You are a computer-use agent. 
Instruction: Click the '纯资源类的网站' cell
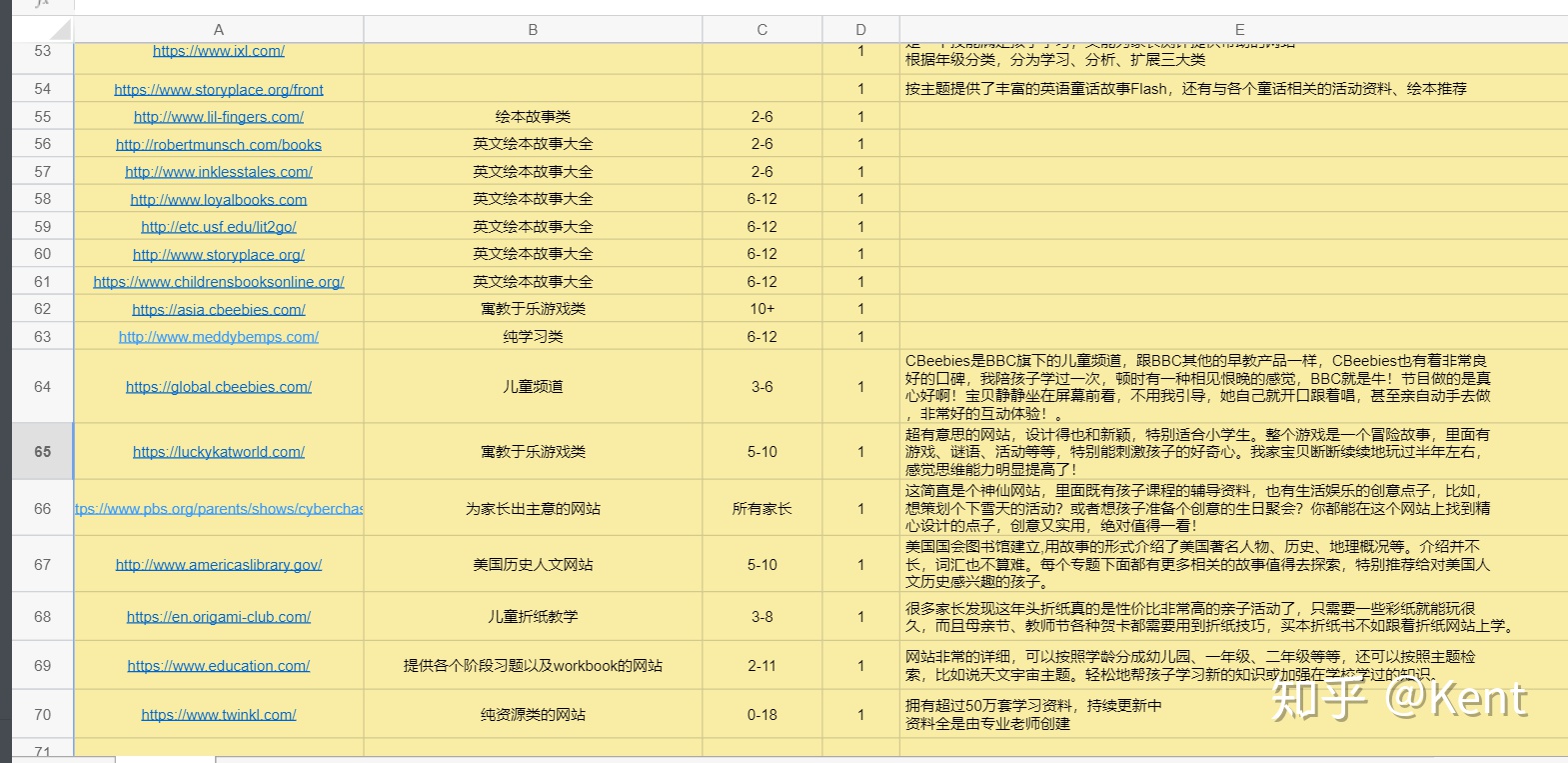pos(533,715)
